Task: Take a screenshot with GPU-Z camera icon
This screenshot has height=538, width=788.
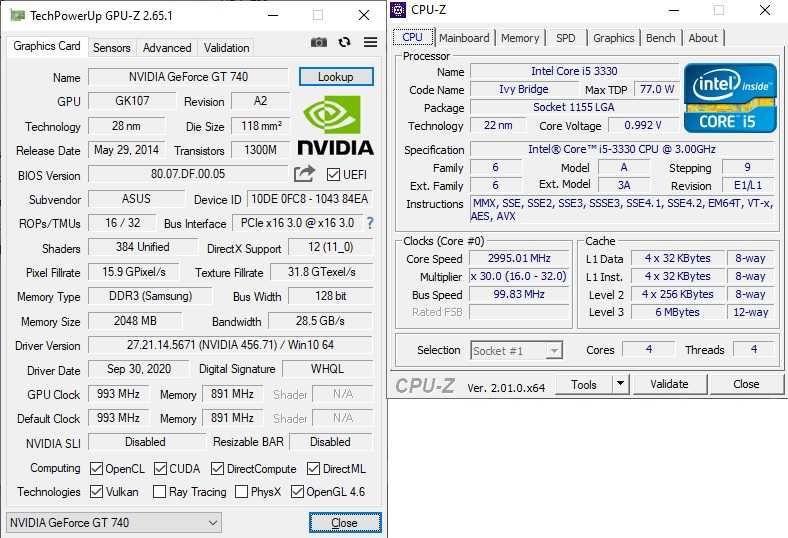Action: pyautogui.click(x=319, y=42)
